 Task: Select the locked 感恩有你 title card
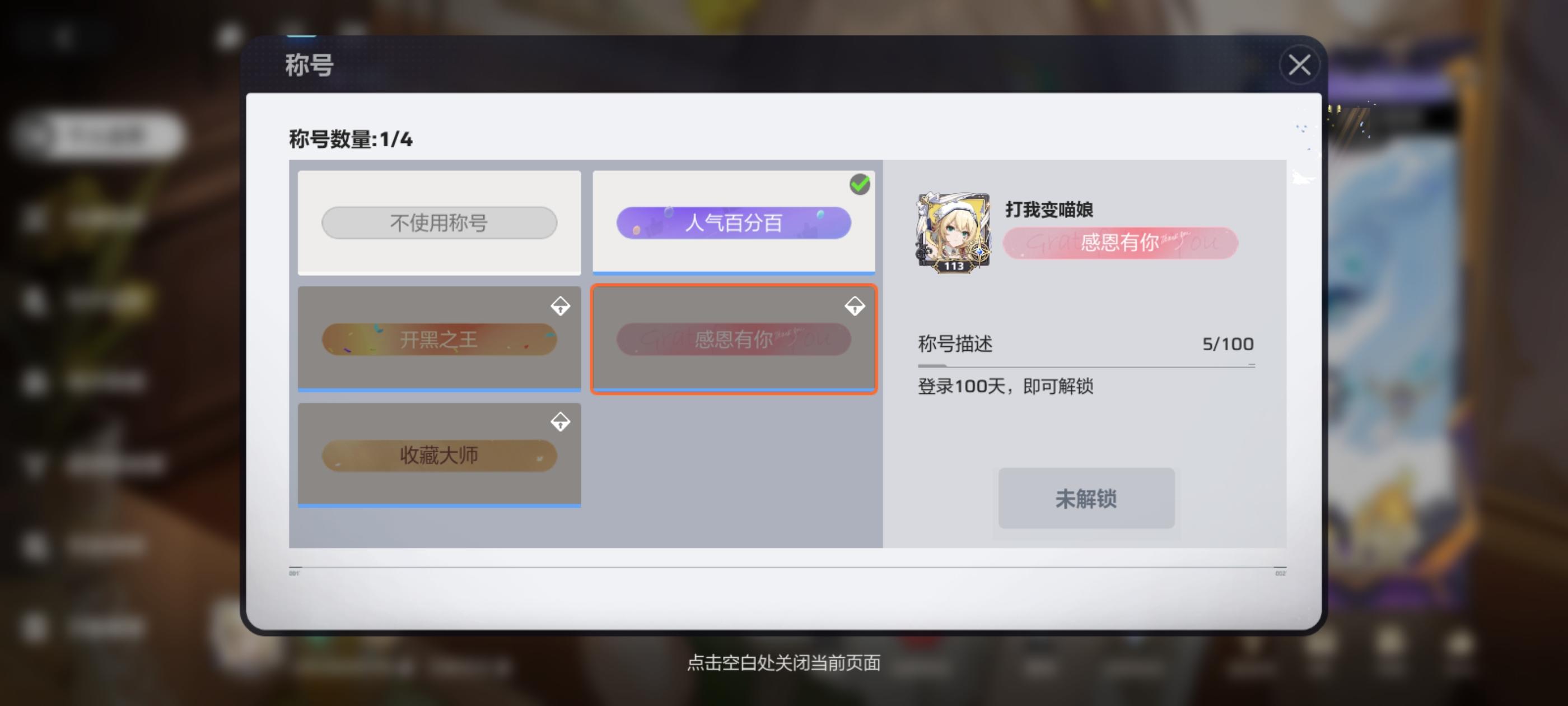pos(734,338)
